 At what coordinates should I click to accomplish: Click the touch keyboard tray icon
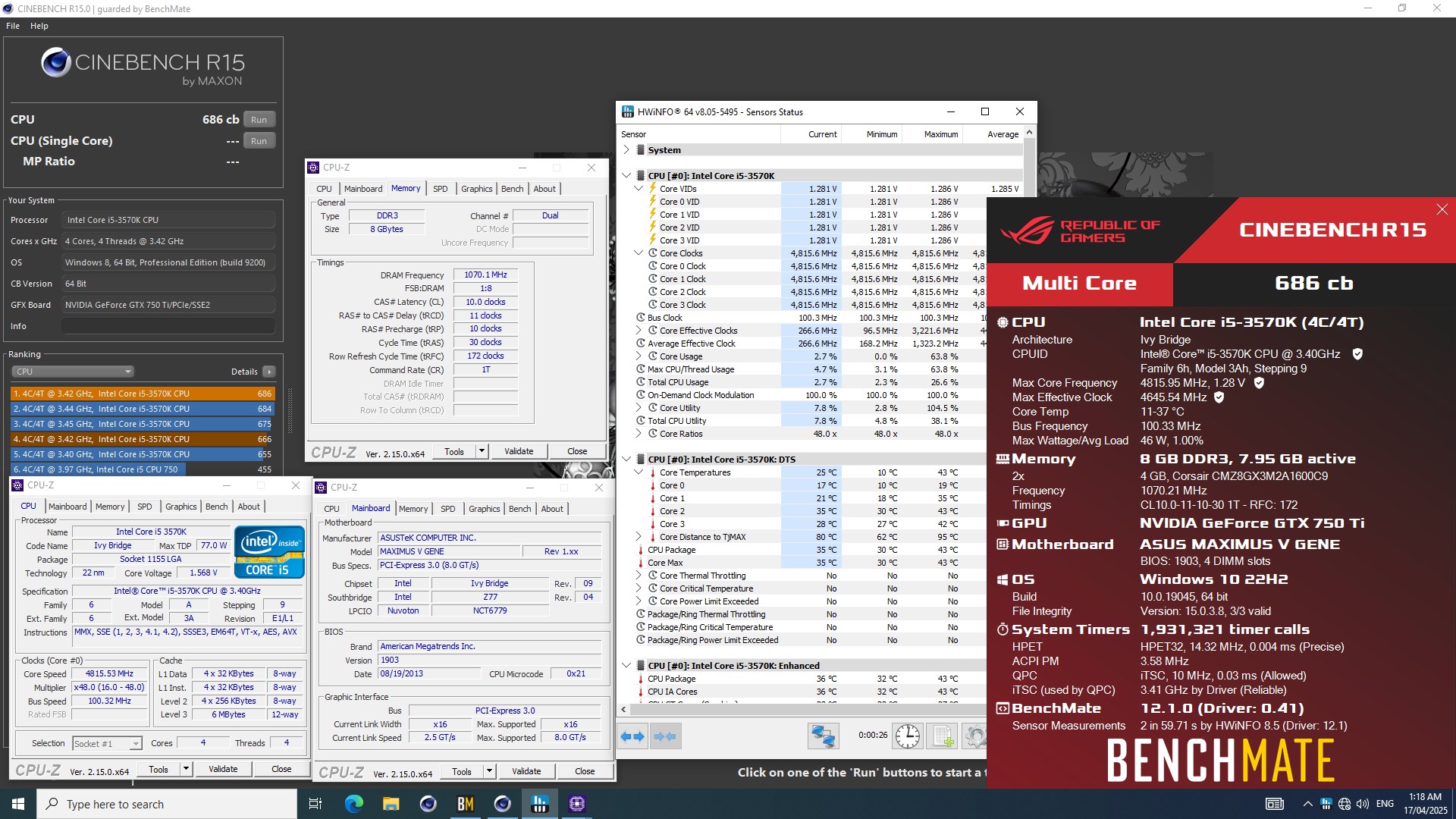tap(1275, 804)
